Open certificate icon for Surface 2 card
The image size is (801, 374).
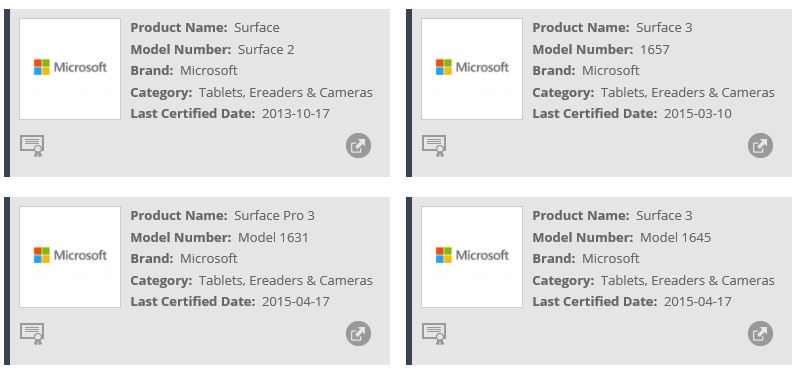tap(32, 146)
